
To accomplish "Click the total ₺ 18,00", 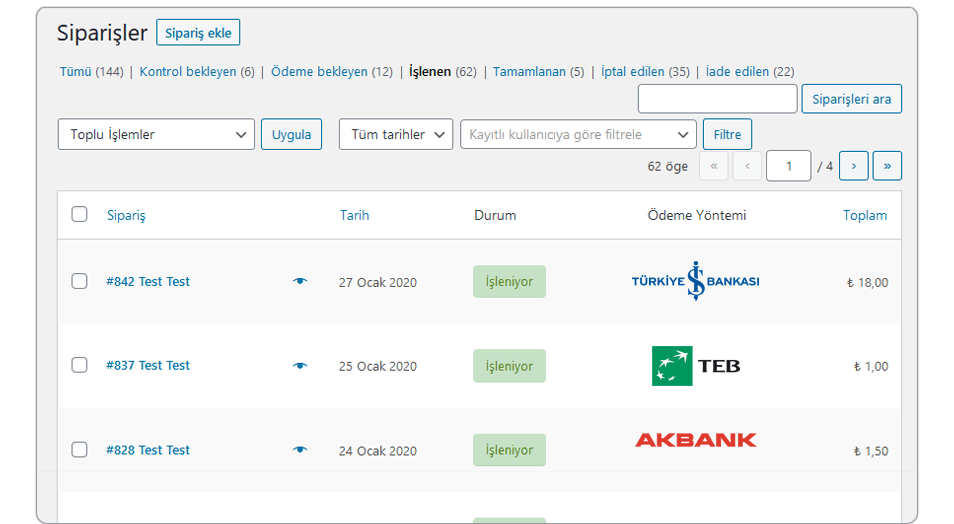I will pos(868,282).
